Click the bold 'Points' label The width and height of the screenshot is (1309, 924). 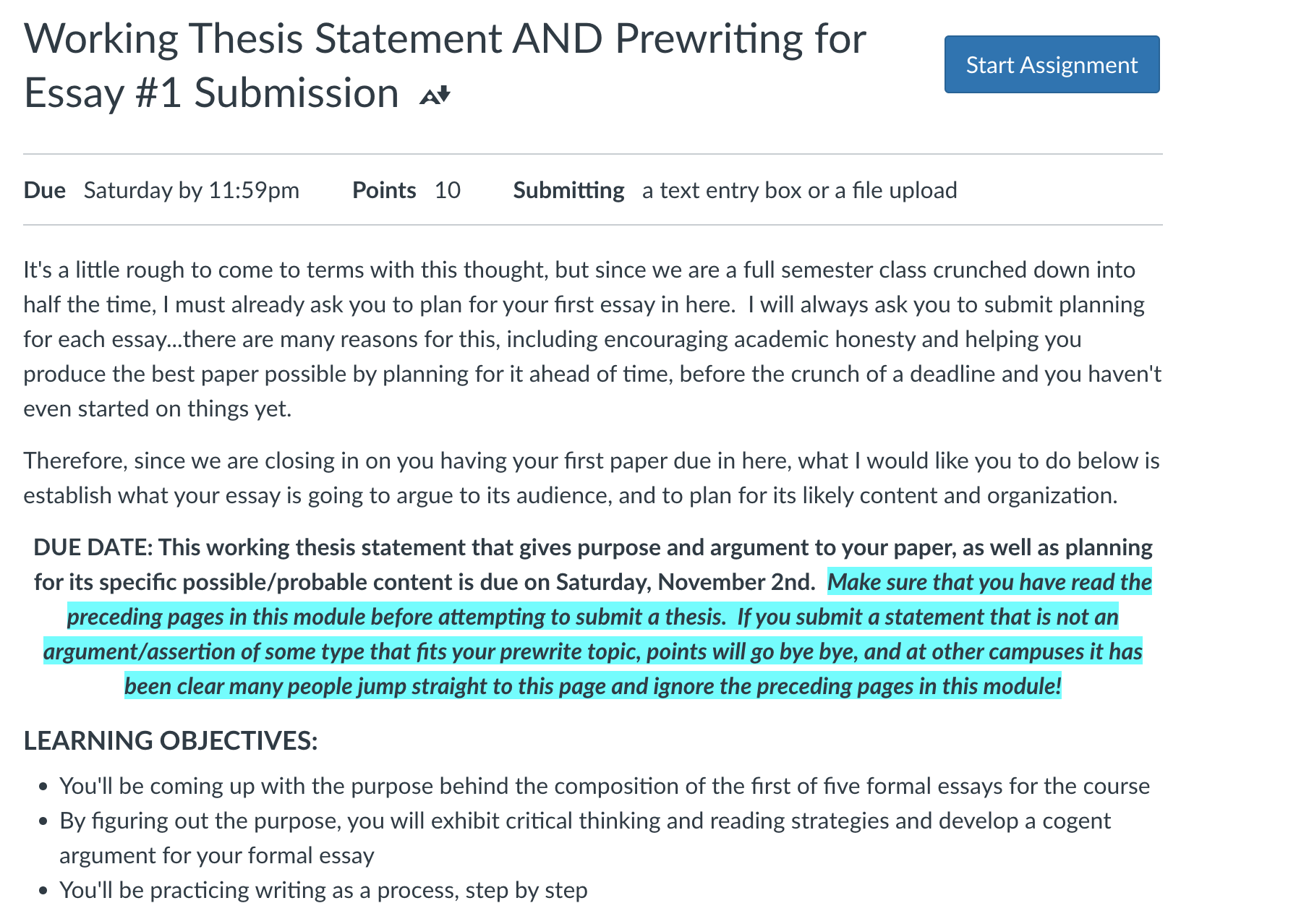pos(384,190)
